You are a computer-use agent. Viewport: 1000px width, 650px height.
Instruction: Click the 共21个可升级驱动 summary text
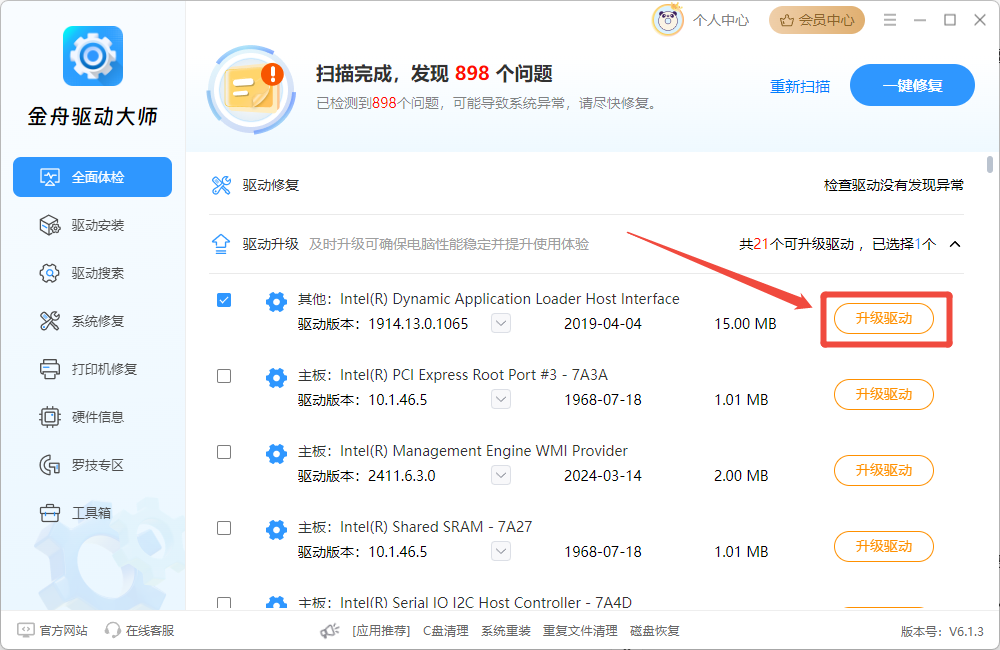pos(796,244)
